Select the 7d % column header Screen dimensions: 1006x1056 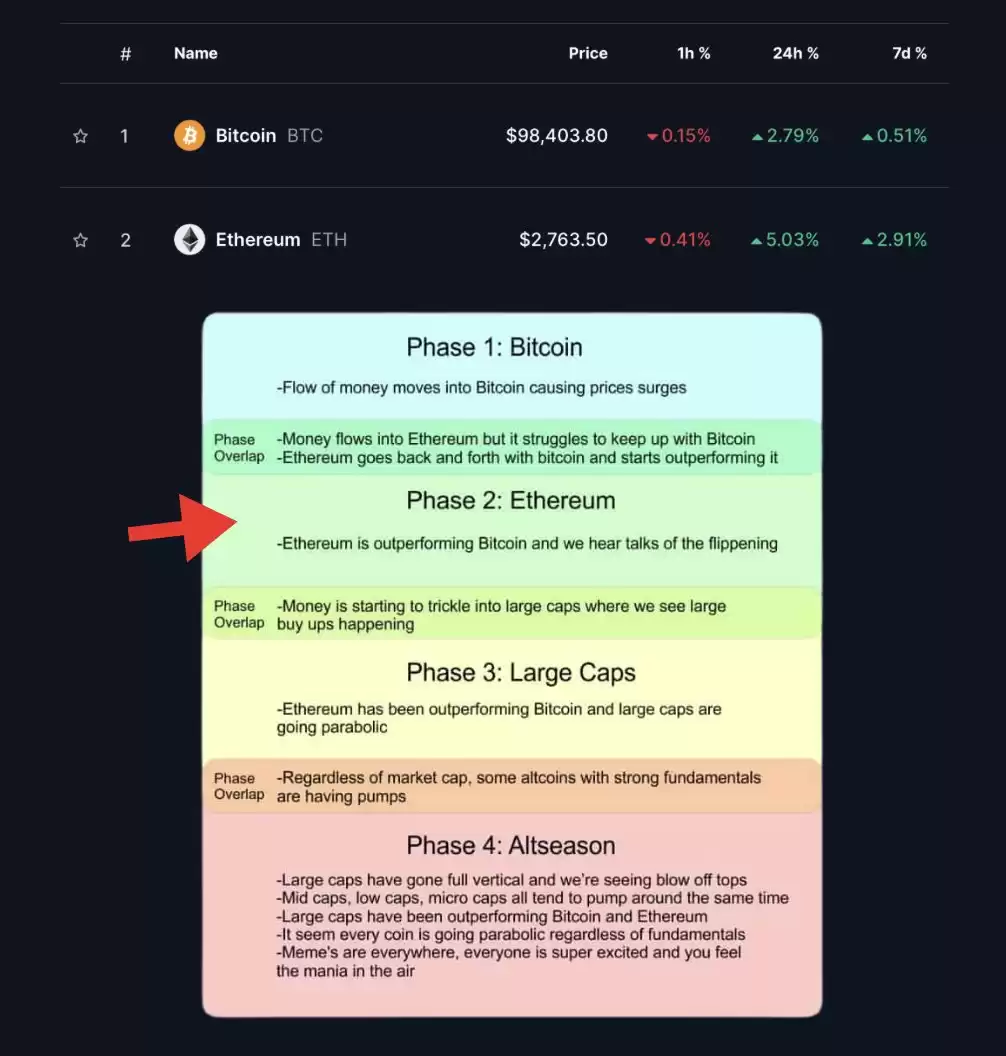pyautogui.click(x=909, y=53)
